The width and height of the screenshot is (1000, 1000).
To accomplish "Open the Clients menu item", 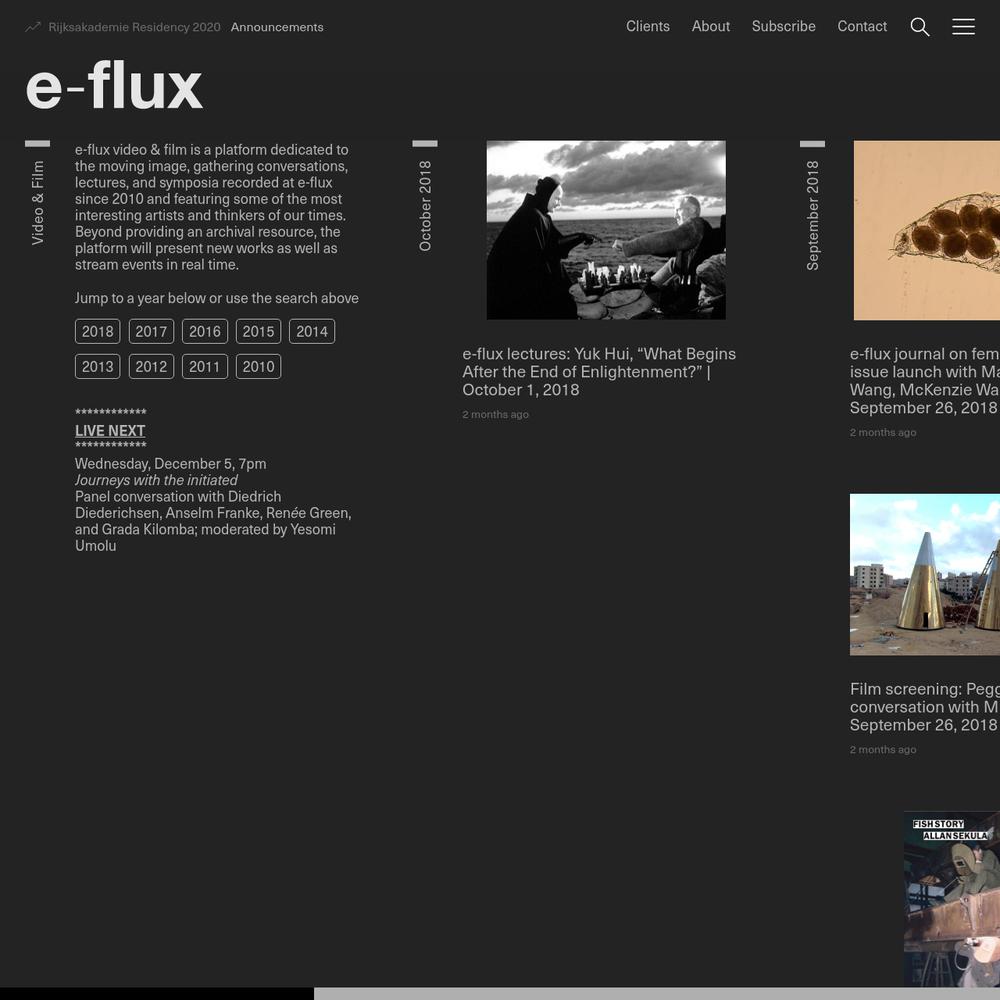I will (647, 26).
